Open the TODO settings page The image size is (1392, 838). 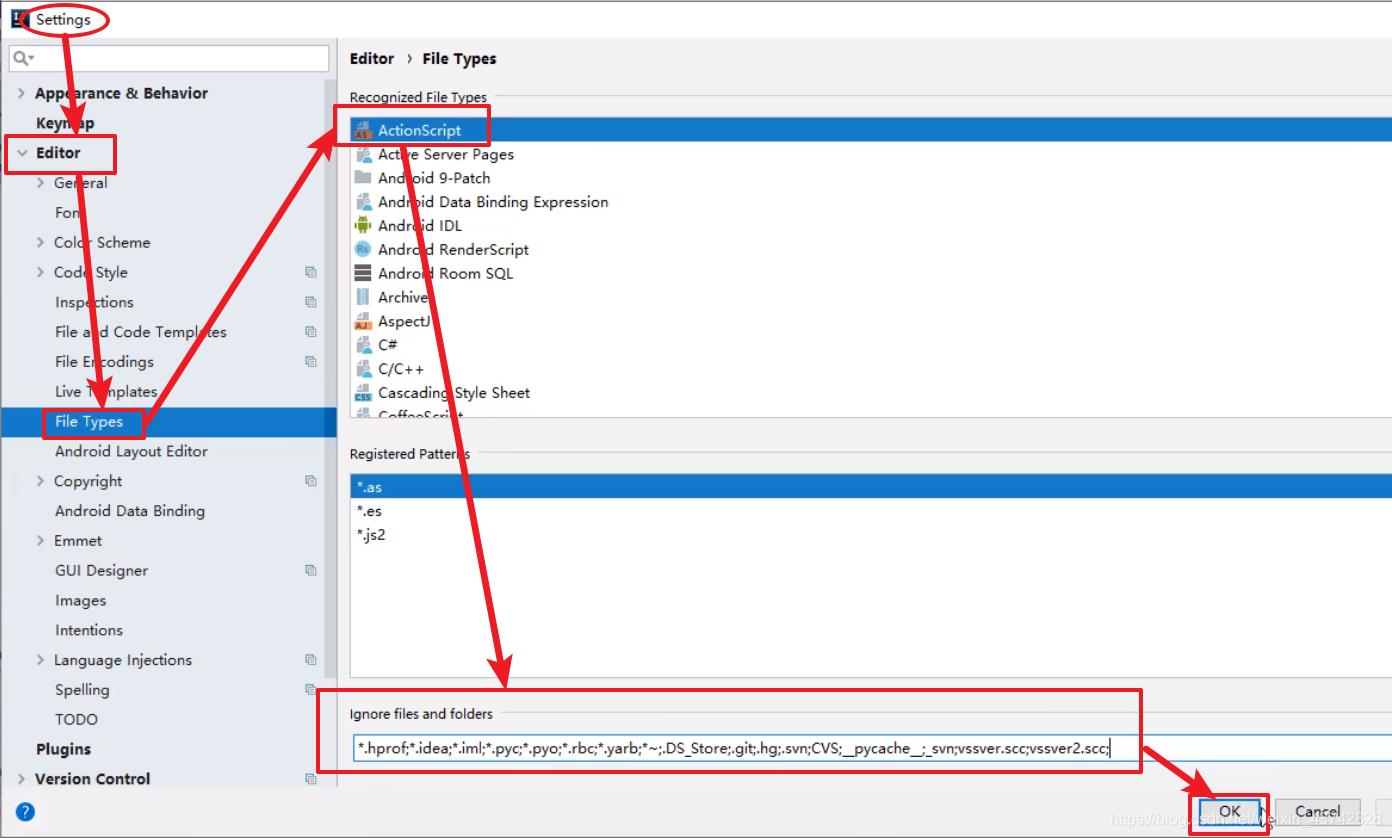pyautogui.click(x=76, y=719)
